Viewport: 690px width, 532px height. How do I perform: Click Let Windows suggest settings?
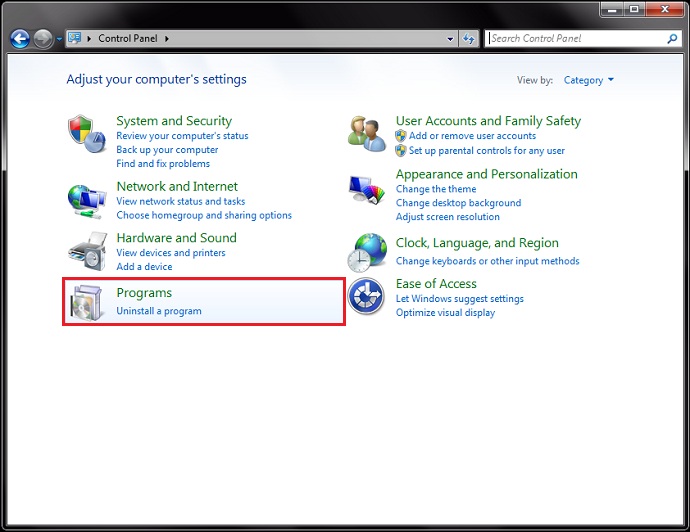tap(459, 299)
